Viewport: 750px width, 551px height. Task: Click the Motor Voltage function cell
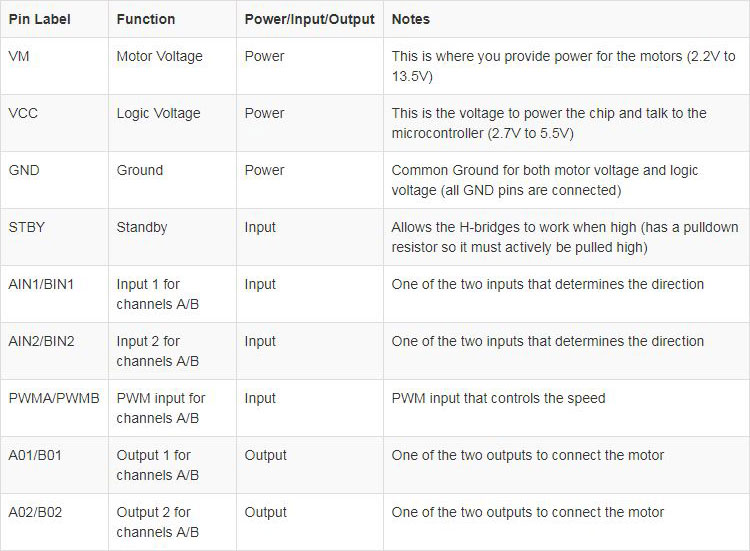coord(160,56)
